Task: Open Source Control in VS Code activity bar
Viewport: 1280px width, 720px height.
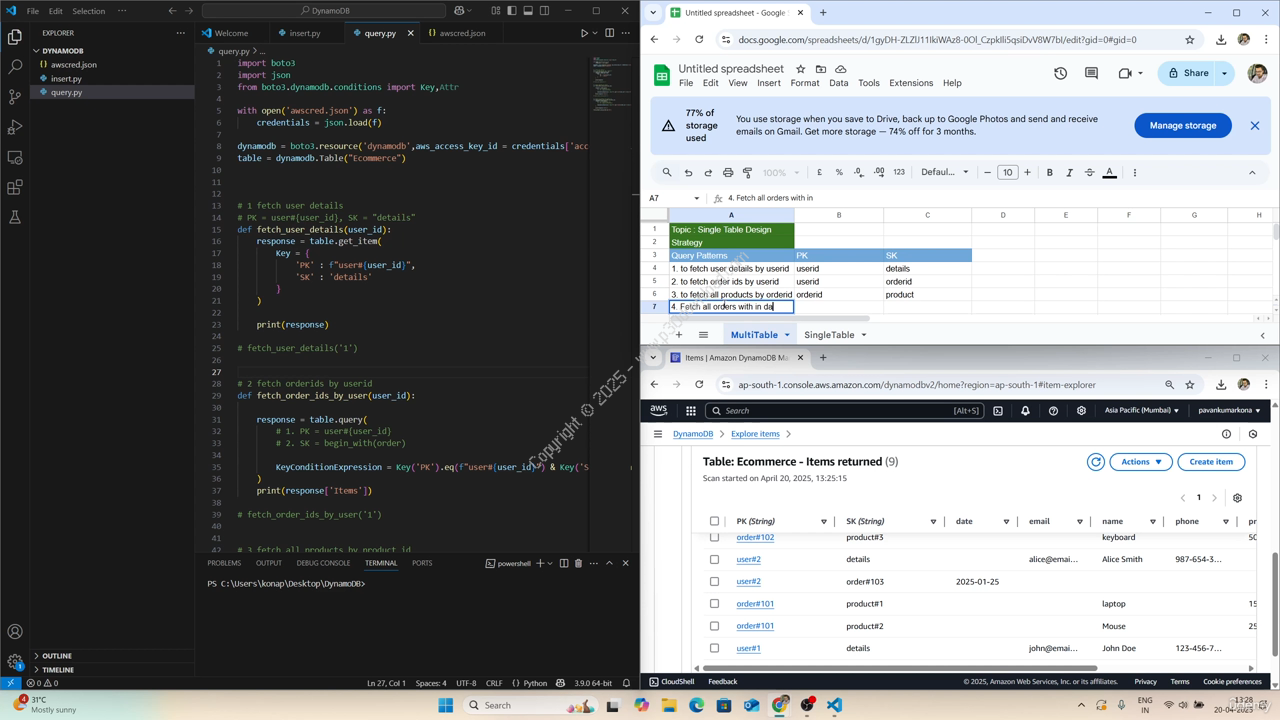Action: pos(15,97)
